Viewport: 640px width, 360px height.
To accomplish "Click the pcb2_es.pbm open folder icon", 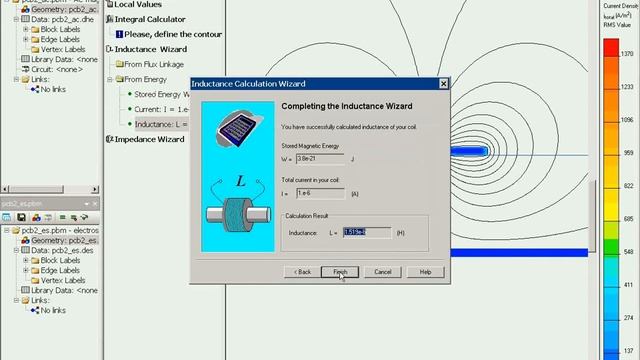I will coord(16,231).
